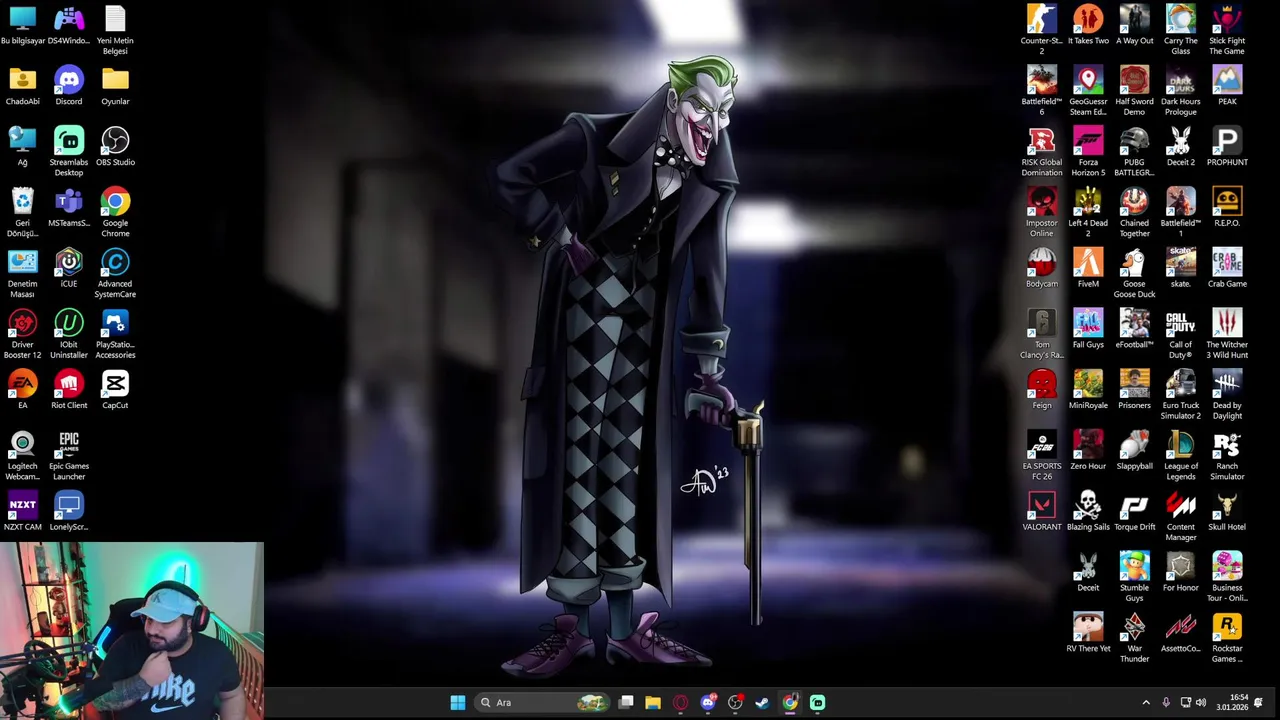The width and height of the screenshot is (1280, 720).
Task: Select the Fall Guys icon
Action: (x=1088, y=330)
